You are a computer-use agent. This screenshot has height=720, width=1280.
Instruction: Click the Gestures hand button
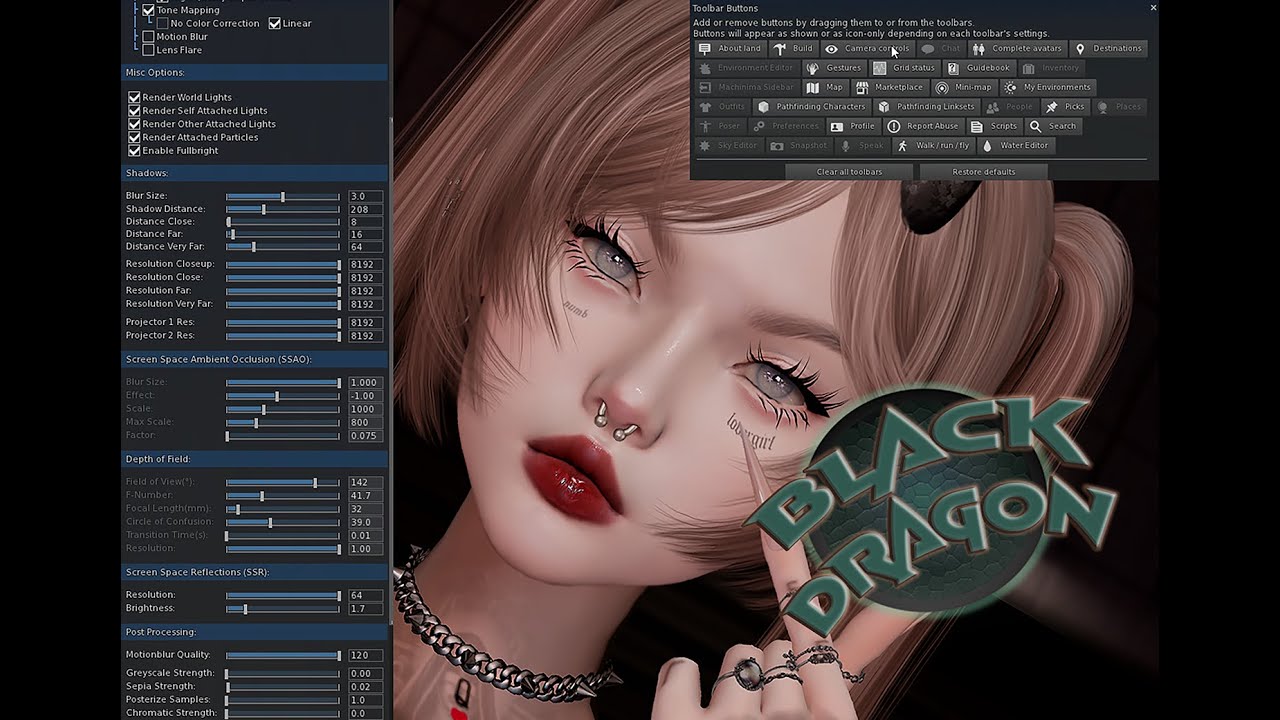(834, 68)
